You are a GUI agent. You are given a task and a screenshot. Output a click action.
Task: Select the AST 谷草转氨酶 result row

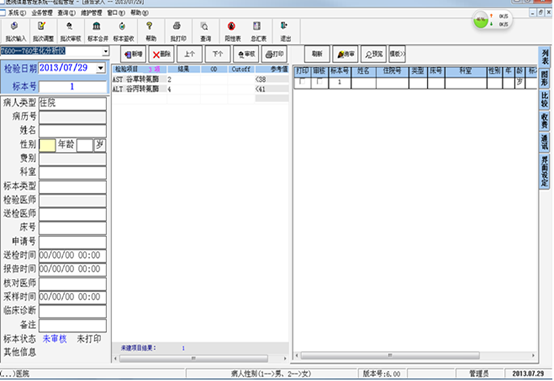200,79
